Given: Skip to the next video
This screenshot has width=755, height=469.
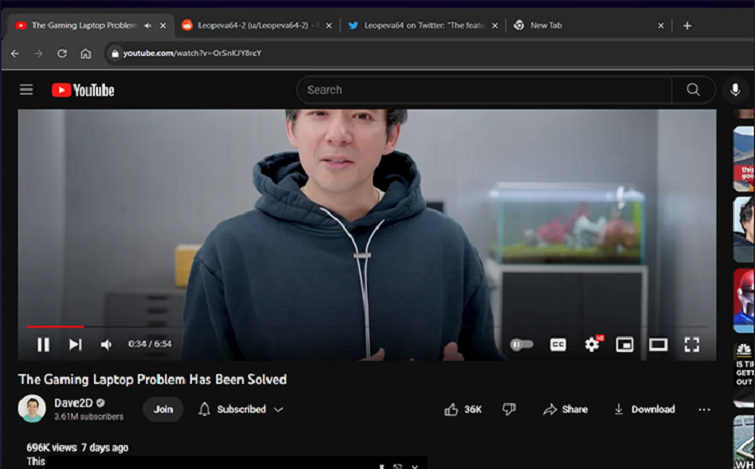Looking at the screenshot, I should [x=75, y=344].
